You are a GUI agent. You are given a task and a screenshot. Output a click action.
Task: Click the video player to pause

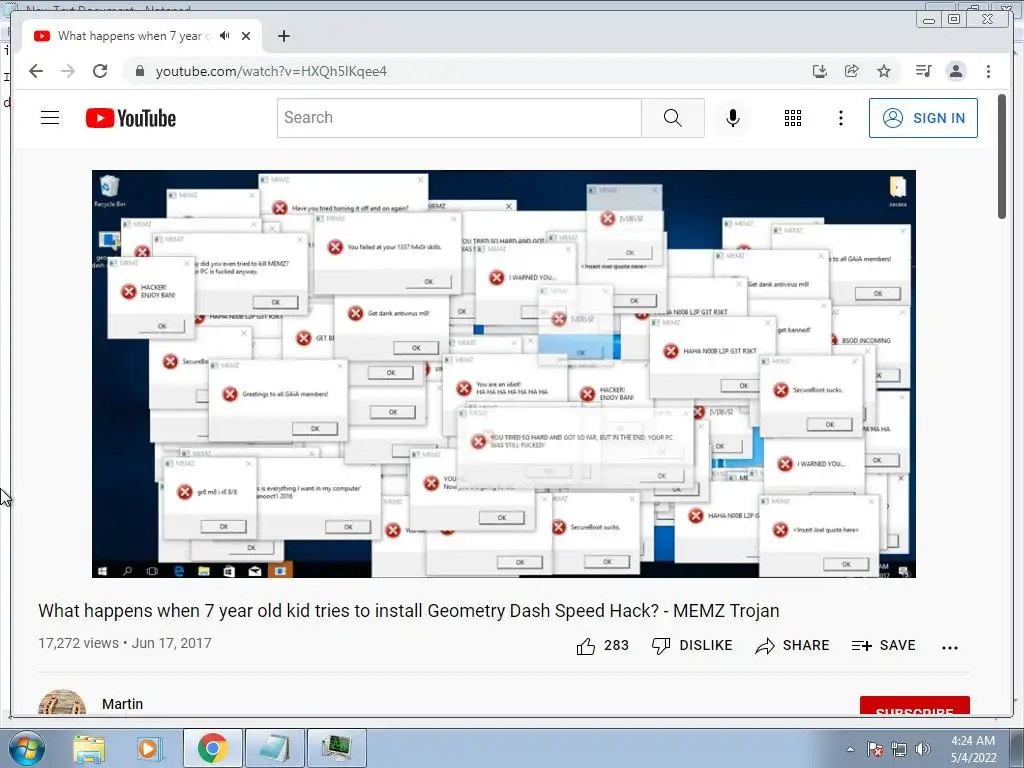504,374
